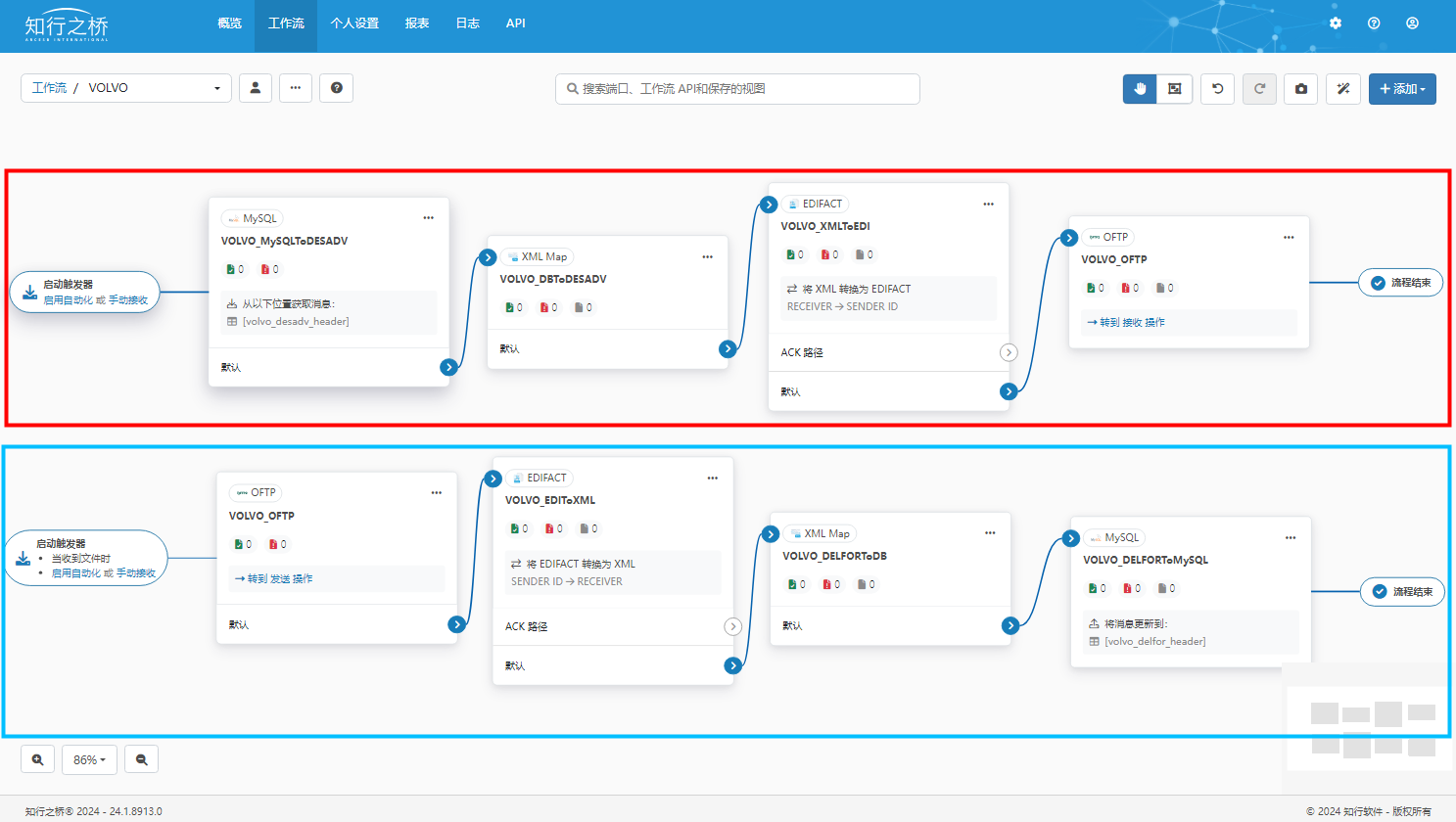Open the Add dropdown button
Image resolution: width=1456 pixels, height=822 pixels.
tap(1402, 89)
